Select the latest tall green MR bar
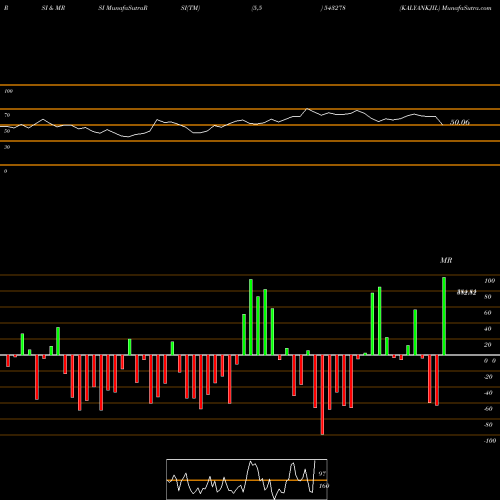The height and width of the screenshot is (500, 500). pyautogui.click(x=444, y=316)
